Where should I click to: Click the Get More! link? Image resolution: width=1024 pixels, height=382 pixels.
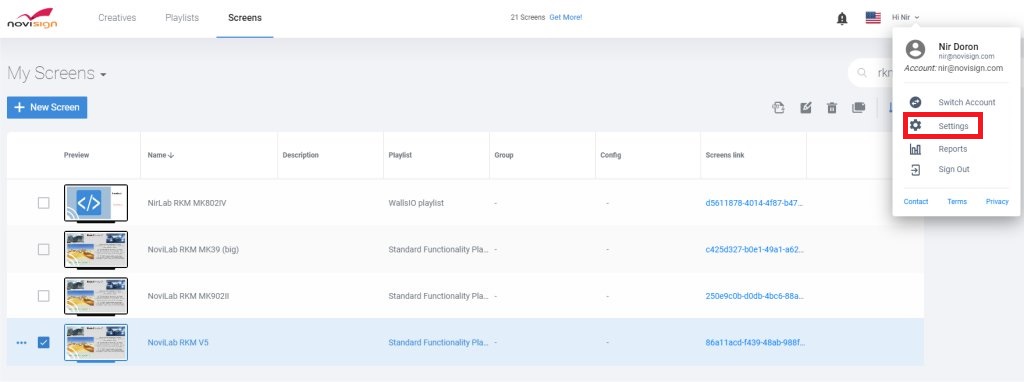(566, 18)
